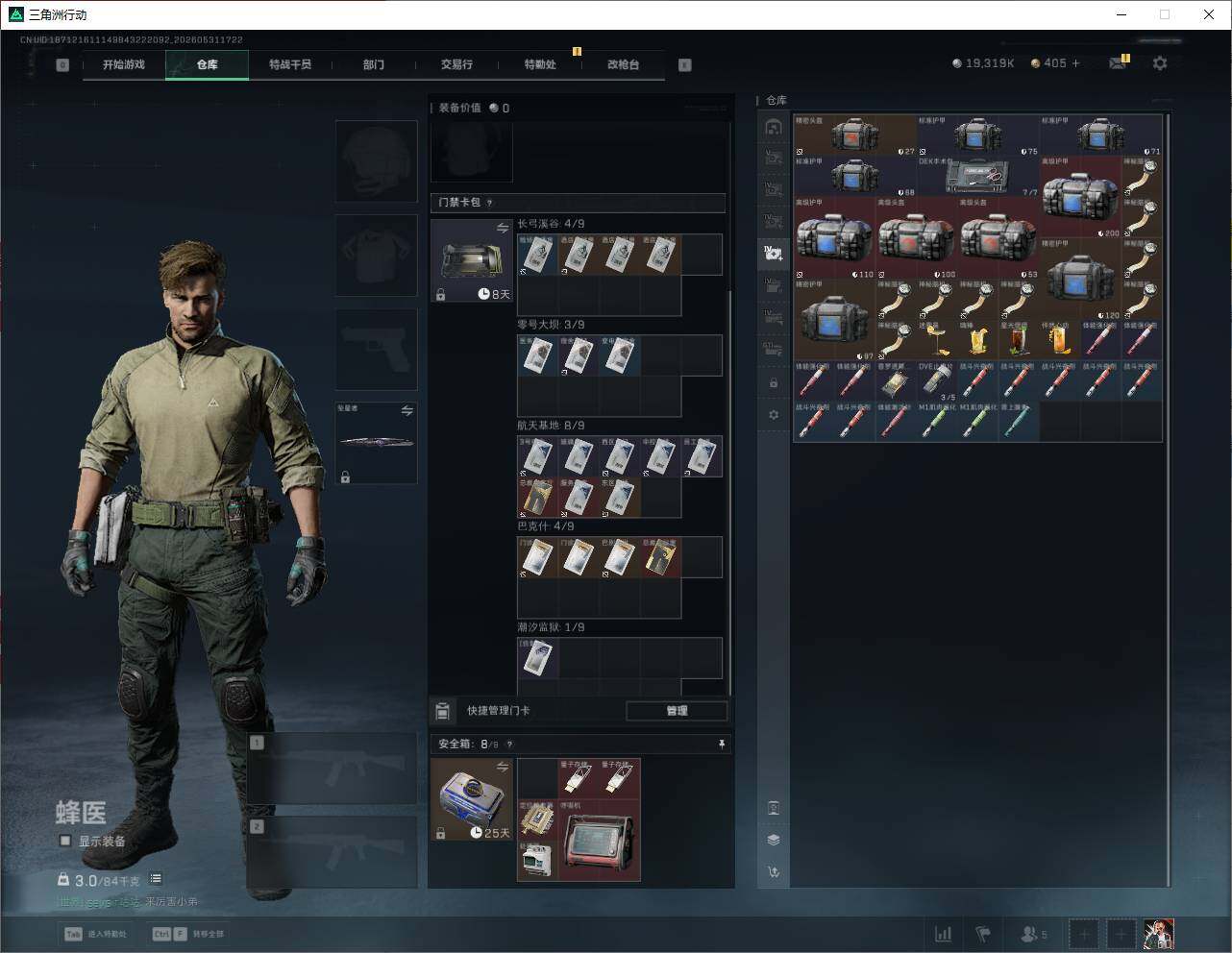Select primary weapon slot 2
The width and height of the screenshot is (1232, 953).
click(x=333, y=853)
